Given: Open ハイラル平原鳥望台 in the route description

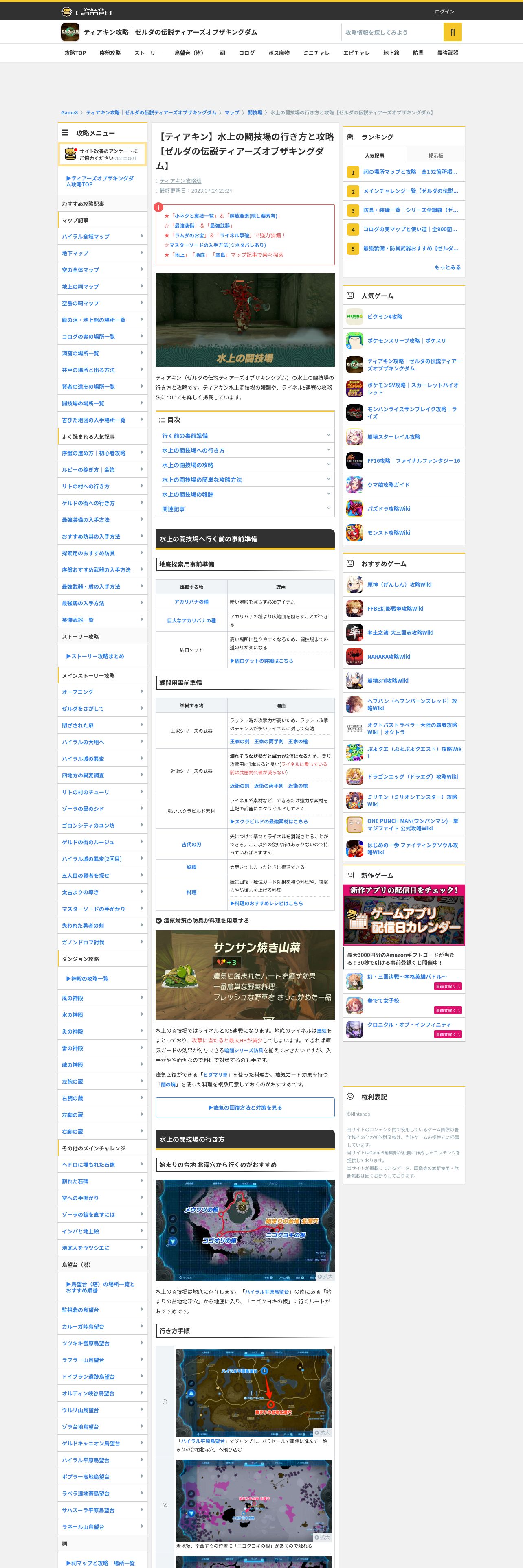Looking at the screenshot, I should click(x=267, y=1291).
